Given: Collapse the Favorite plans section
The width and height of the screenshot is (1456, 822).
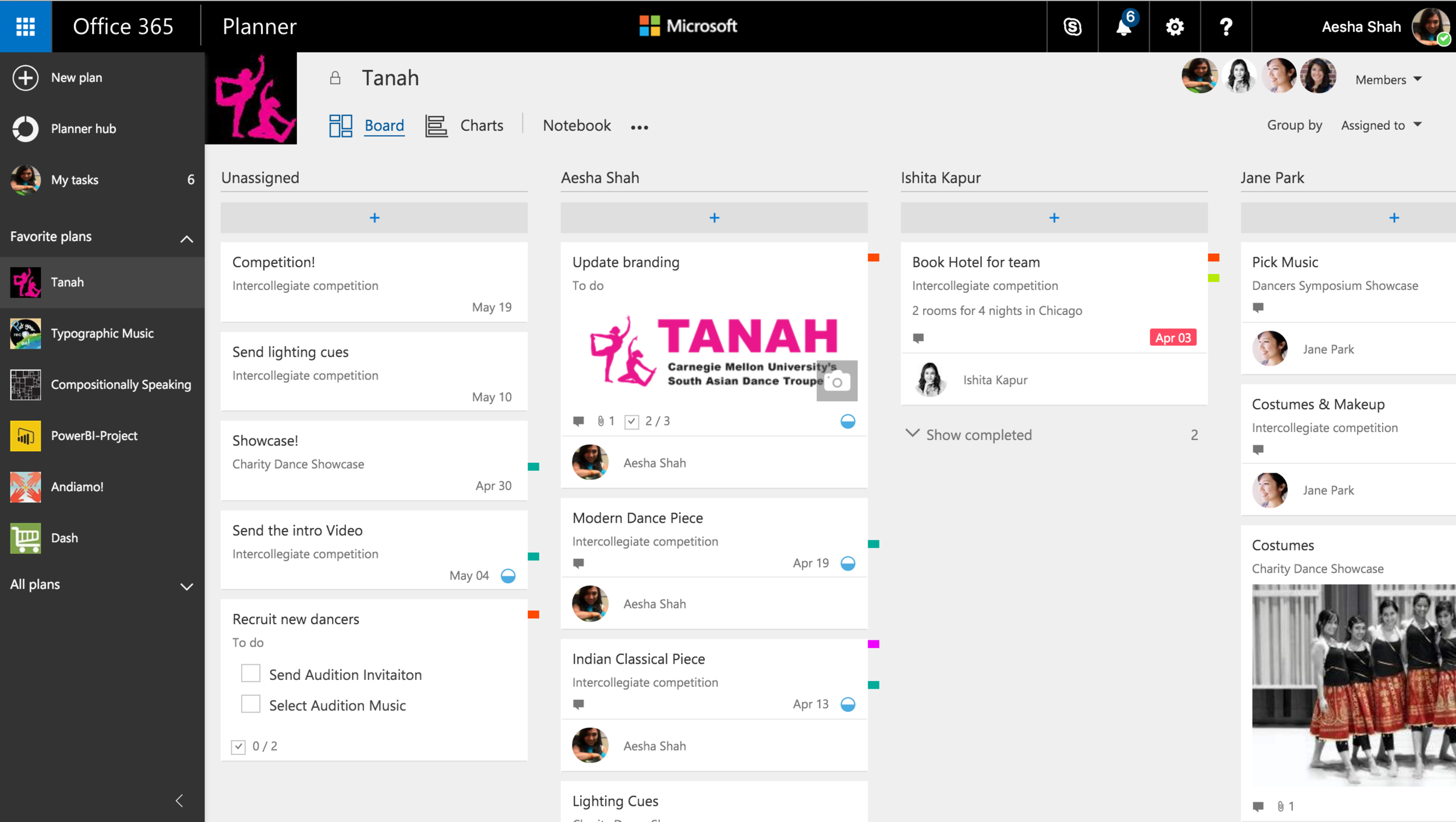Looking at the screenshot, I should pos(186,238).
